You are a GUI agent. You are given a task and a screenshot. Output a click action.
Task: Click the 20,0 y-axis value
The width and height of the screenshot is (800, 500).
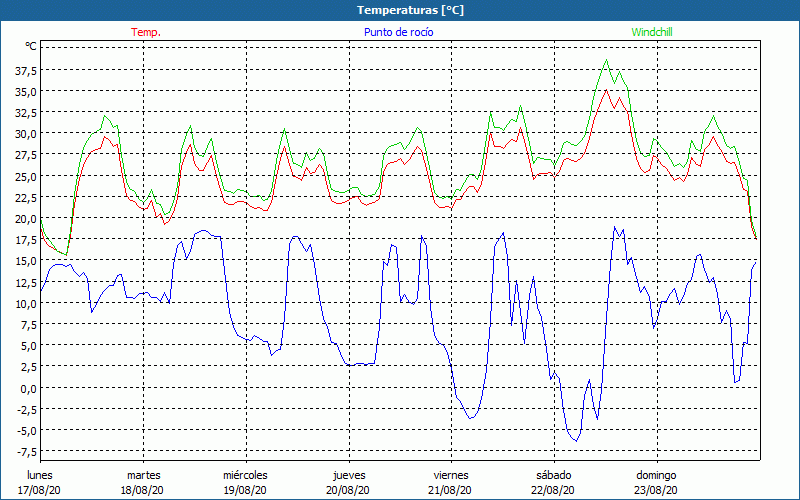(26, 219)
